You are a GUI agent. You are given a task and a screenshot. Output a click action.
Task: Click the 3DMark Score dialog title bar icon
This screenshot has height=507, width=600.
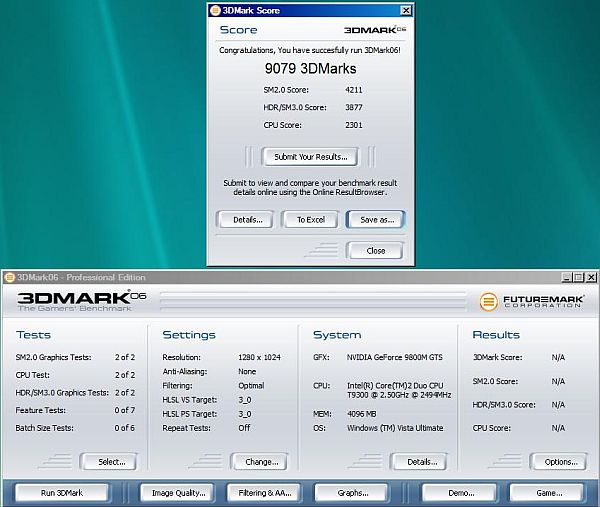(x=215, y=10)
